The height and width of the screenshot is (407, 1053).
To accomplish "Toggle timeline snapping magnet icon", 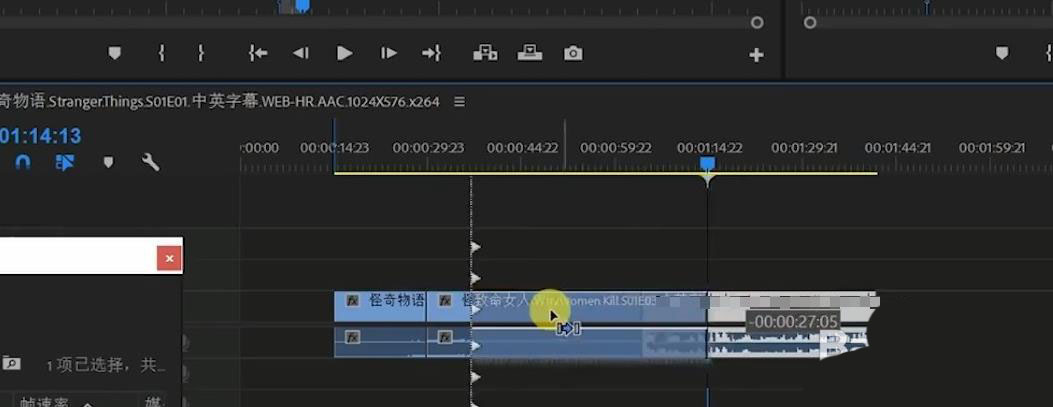I will click(23, 162).
